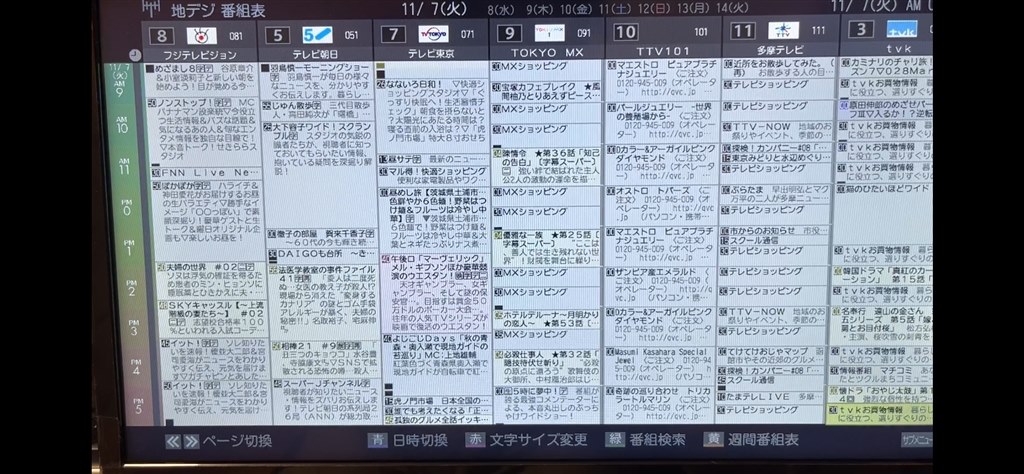Click the blue 青 key for 日時切換
Screen dimensions: 1024x474
coord(377,440)
